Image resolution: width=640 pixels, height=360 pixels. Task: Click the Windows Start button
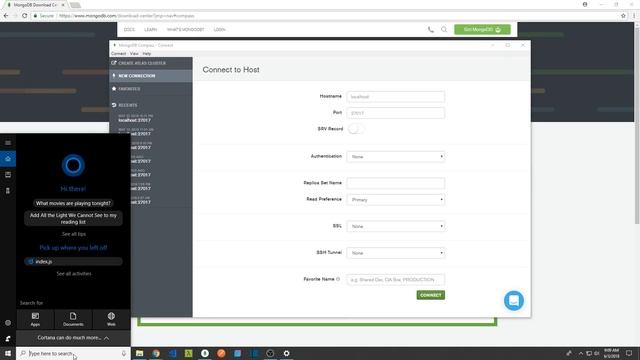pos(8,353)
